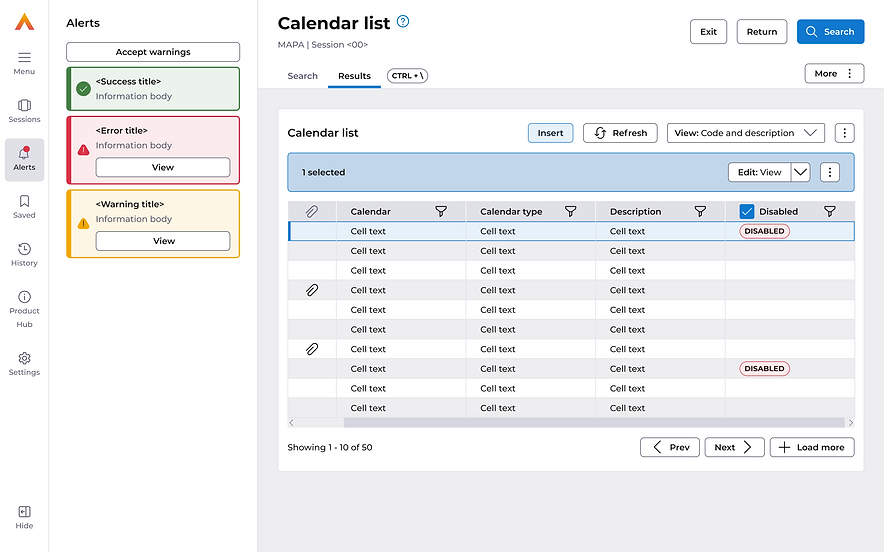
Task: Open the View: Code and description dropdown
Action: (x=746, y=133)
